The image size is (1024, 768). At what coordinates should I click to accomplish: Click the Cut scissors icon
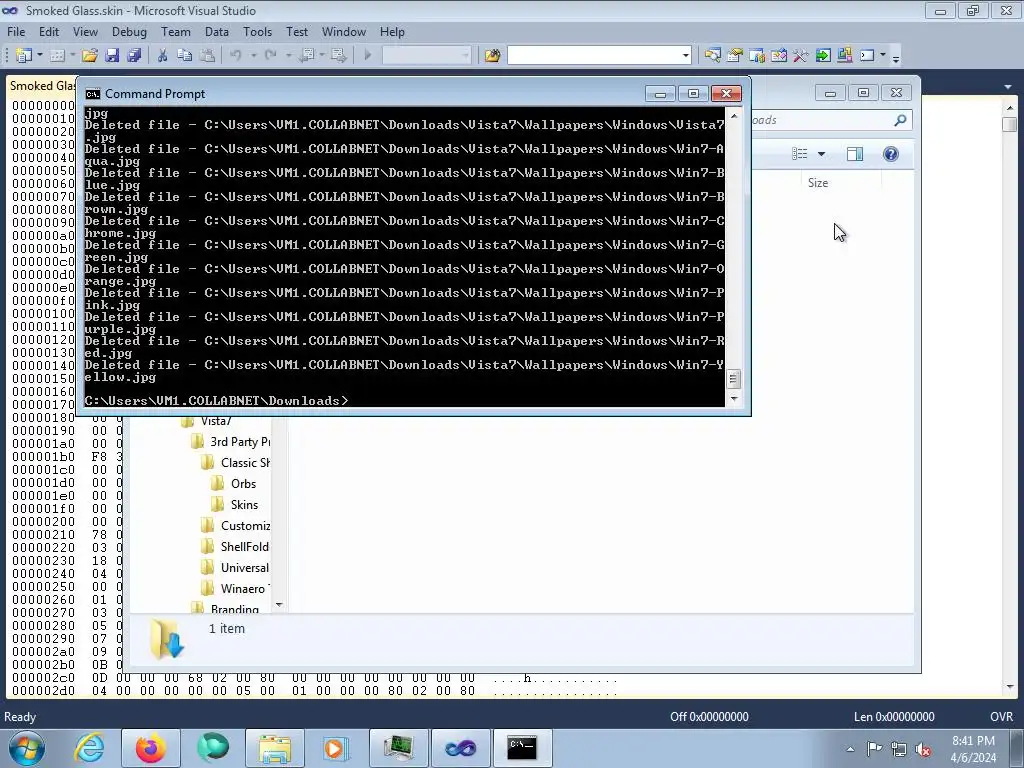(x=163, y=56)
